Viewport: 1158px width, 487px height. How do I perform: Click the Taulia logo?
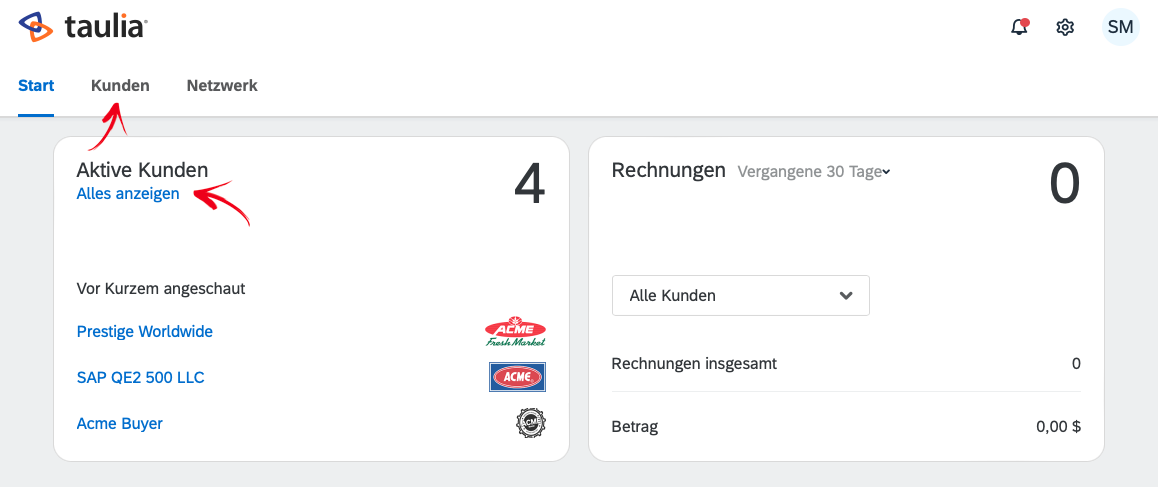83,27
